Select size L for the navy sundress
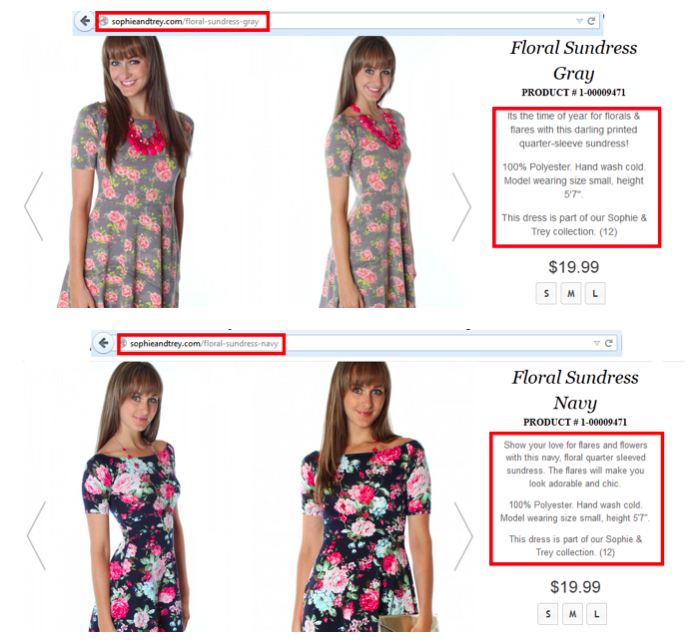This screenshot has height=643, width=696. (x=597, y=614)
